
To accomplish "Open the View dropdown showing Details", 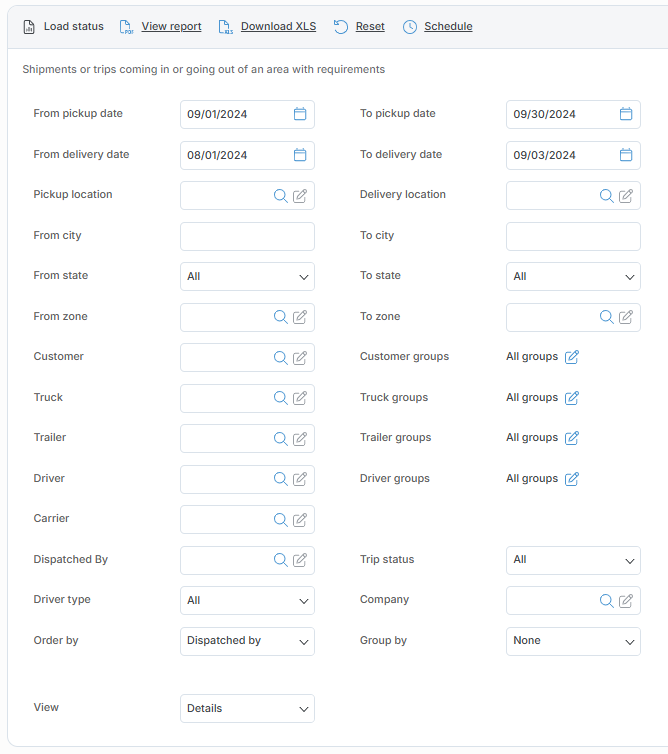I will (247, 708).
